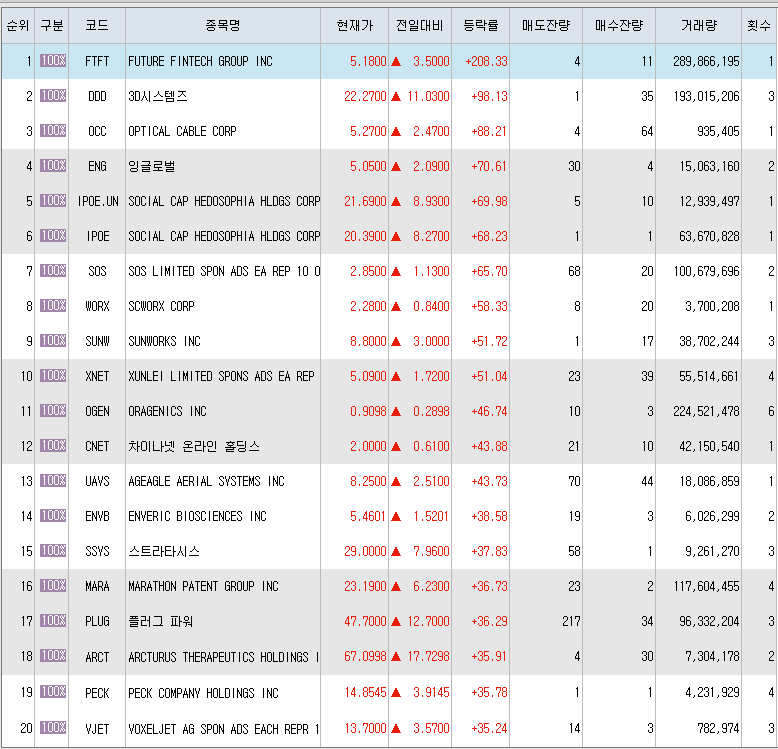Select SOS LIMITED SPON ADS stock name
Viewport: 778px width, 749px height.
click(x=224, y=272)
